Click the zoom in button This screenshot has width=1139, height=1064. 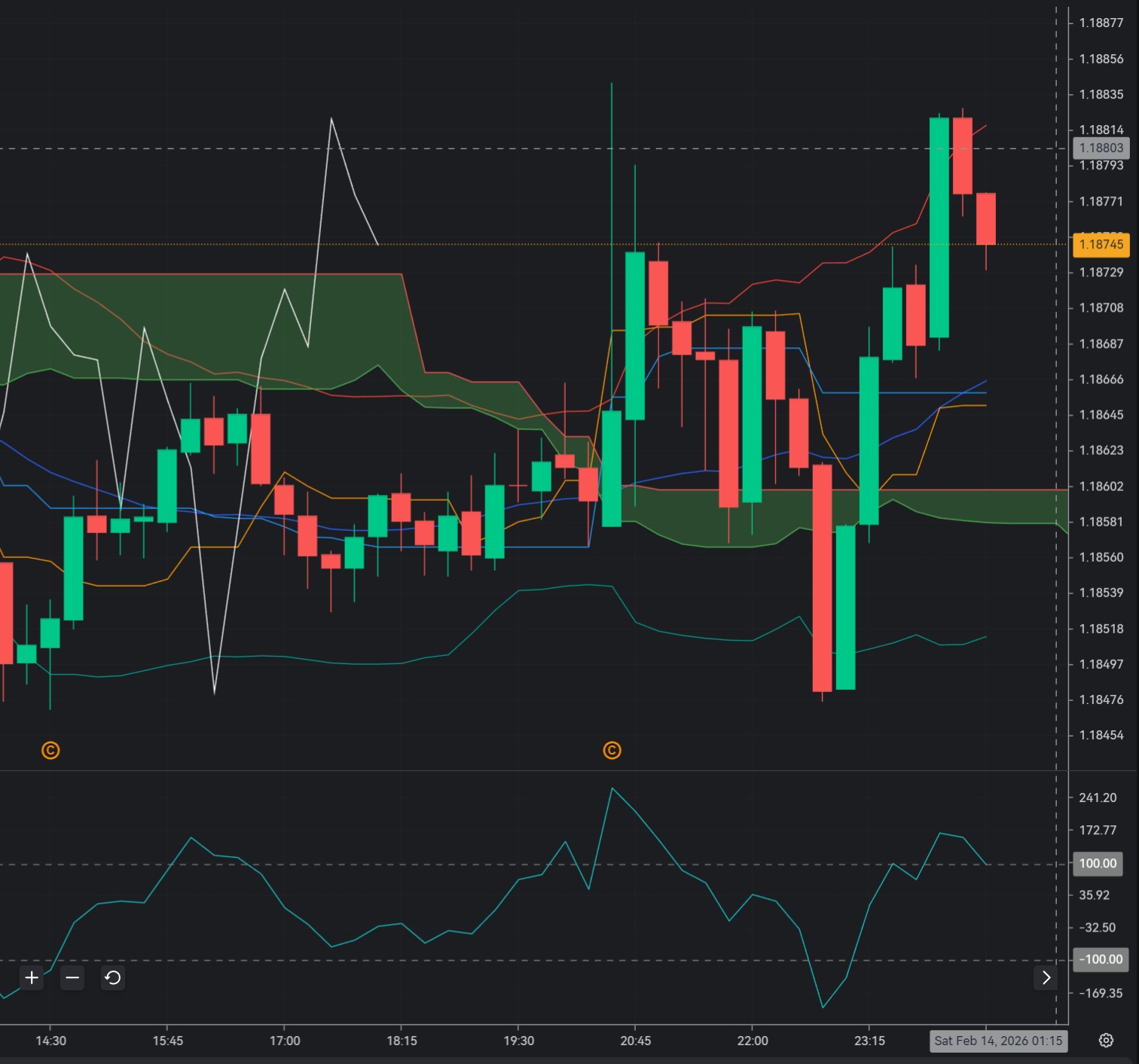click(x=31, y=978)
